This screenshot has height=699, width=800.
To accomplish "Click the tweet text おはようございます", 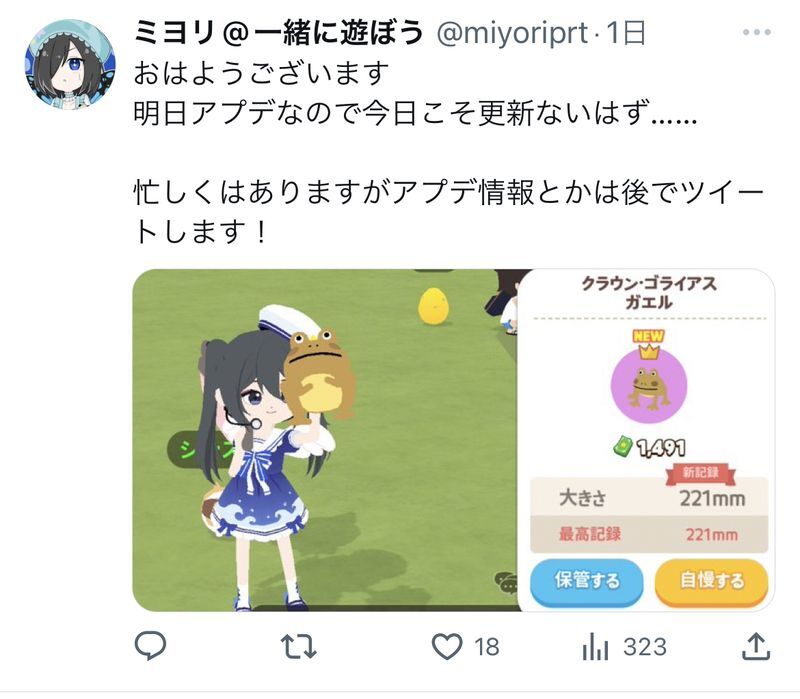I will click(x=261, y=73).
